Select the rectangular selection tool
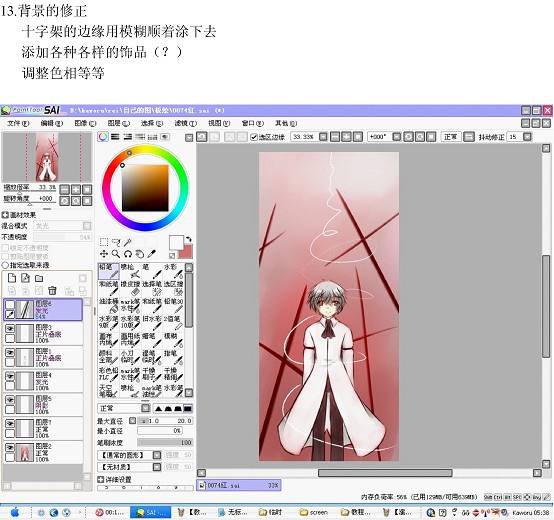554x520 pixels. pos(104,242)
